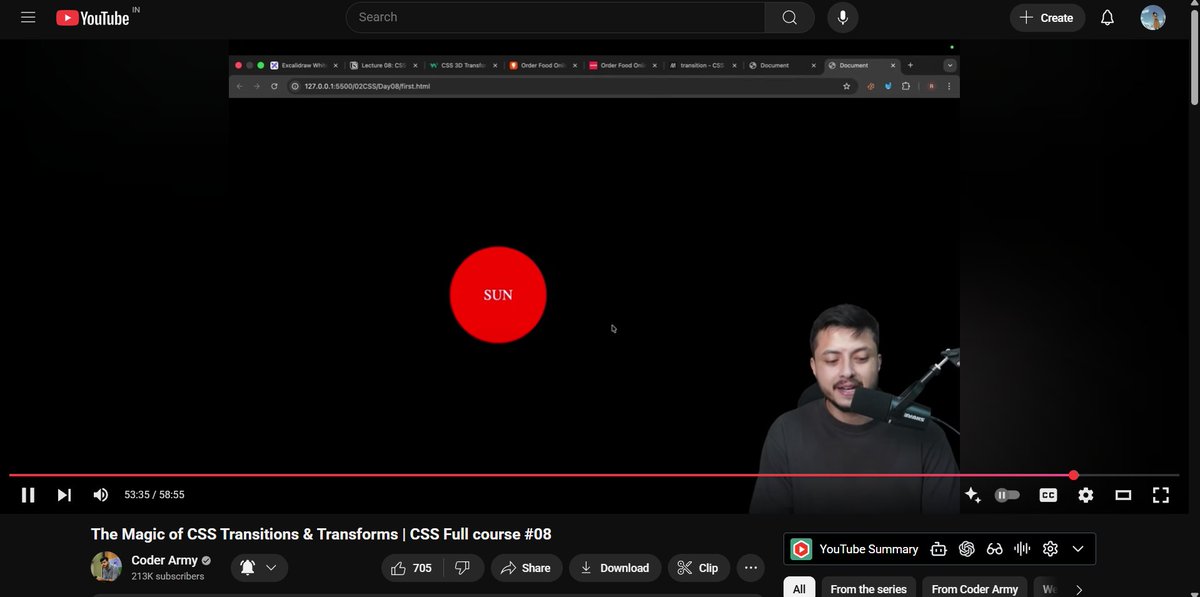Like the video with the thumbs up

pyautogui.click(x=398, y=567)
